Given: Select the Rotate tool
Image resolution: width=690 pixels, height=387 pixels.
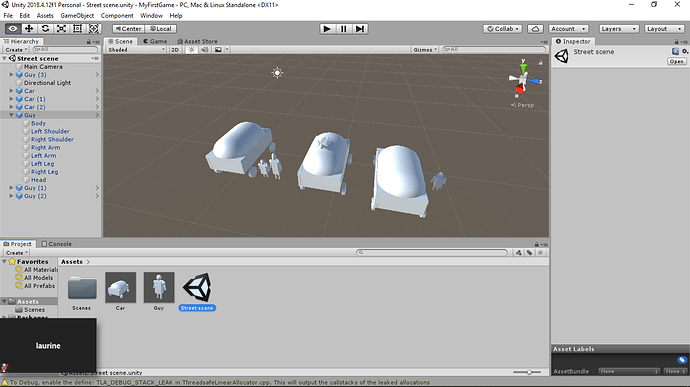Looking at the screenshot, I should [45, 29].
